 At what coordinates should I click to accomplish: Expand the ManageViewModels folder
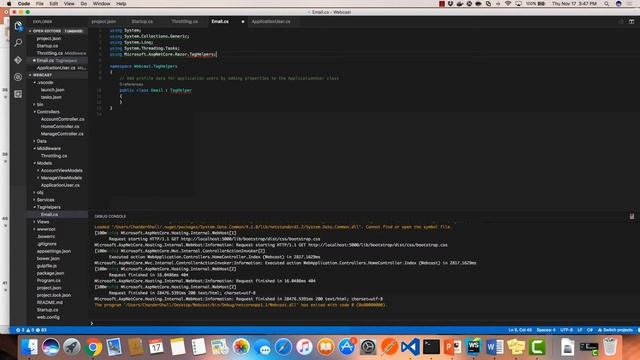point(61,178)
